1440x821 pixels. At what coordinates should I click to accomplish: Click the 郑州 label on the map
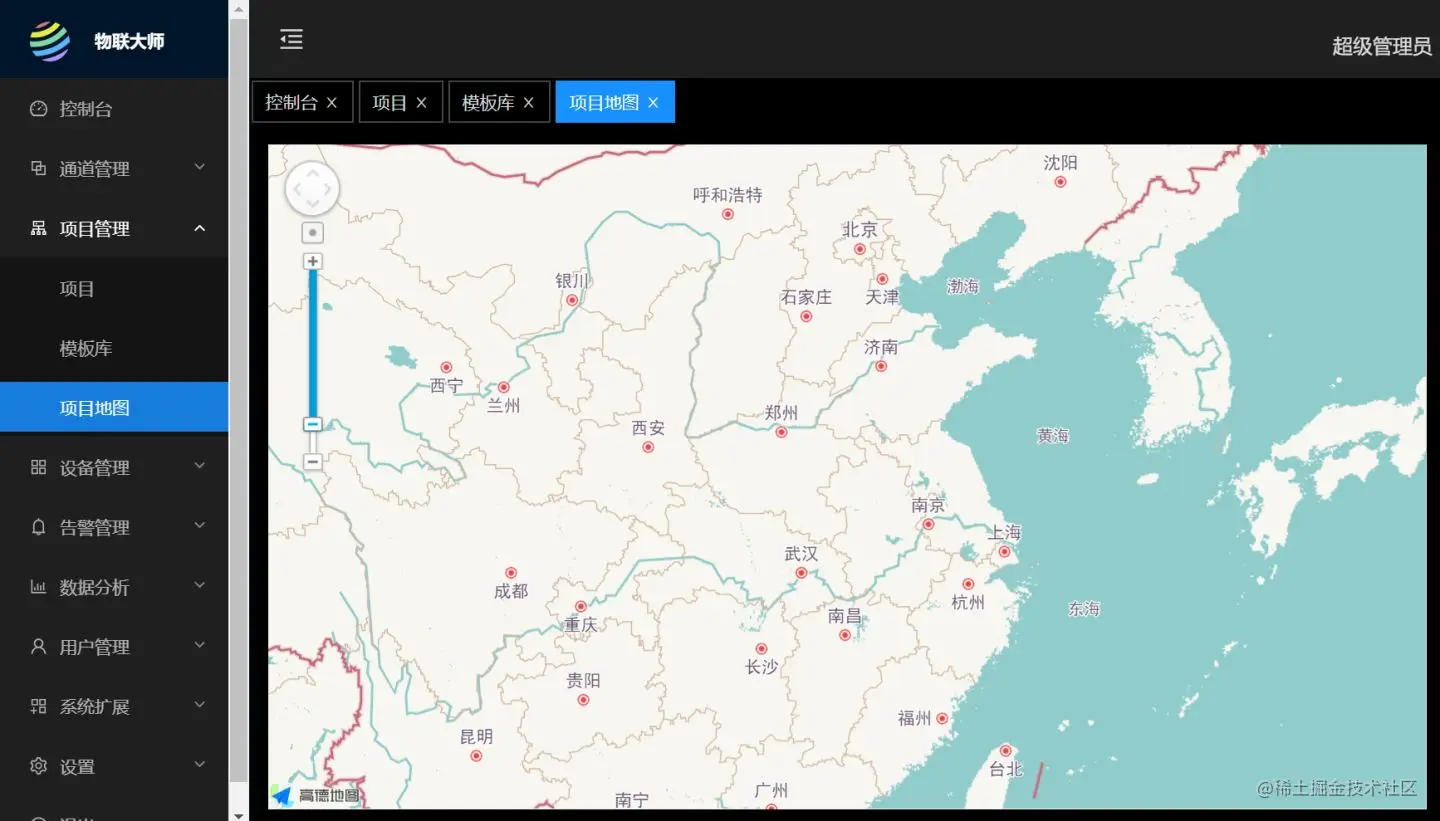point(781,413)
